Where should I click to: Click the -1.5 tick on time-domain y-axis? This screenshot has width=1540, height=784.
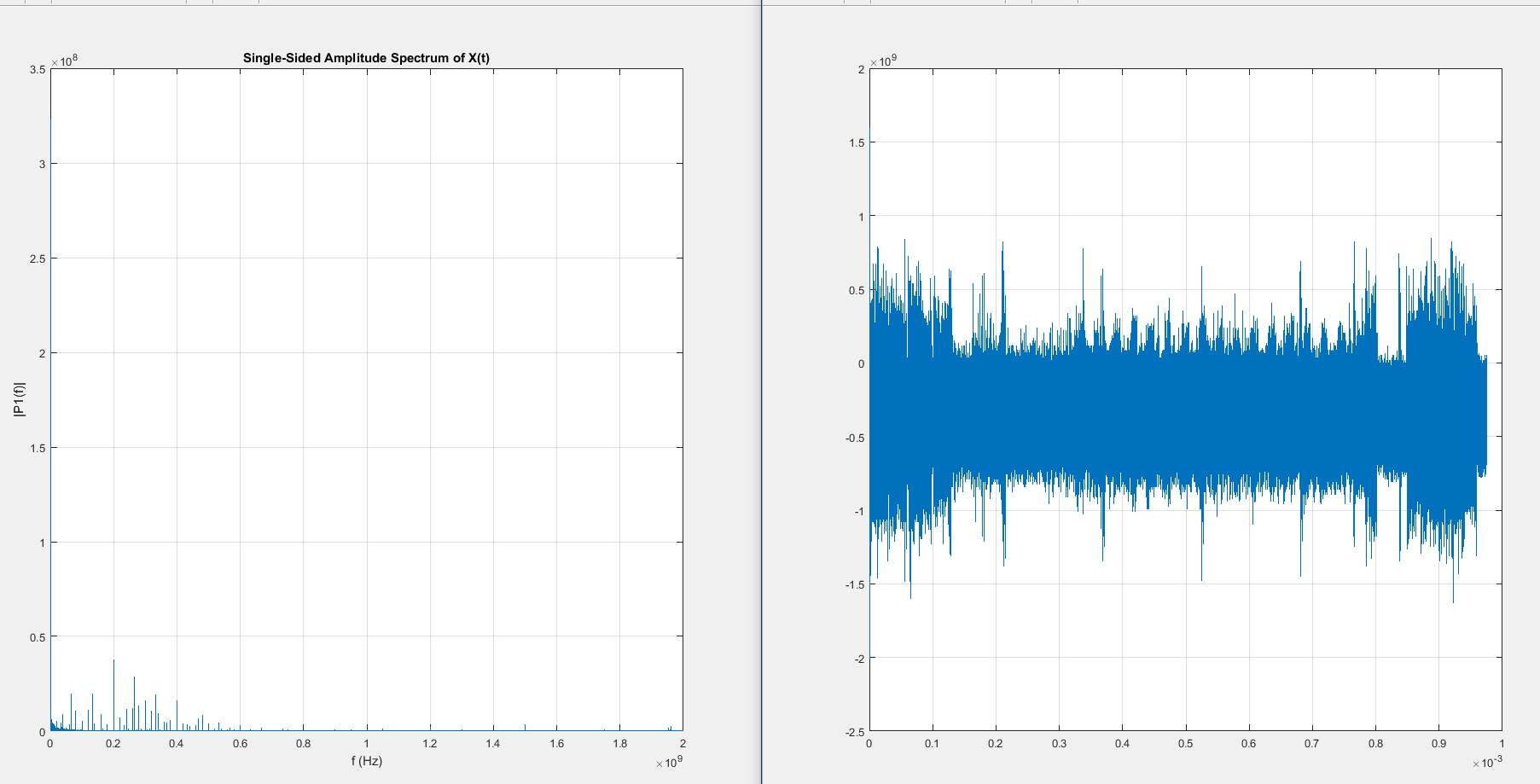click(x=855, y=584)
